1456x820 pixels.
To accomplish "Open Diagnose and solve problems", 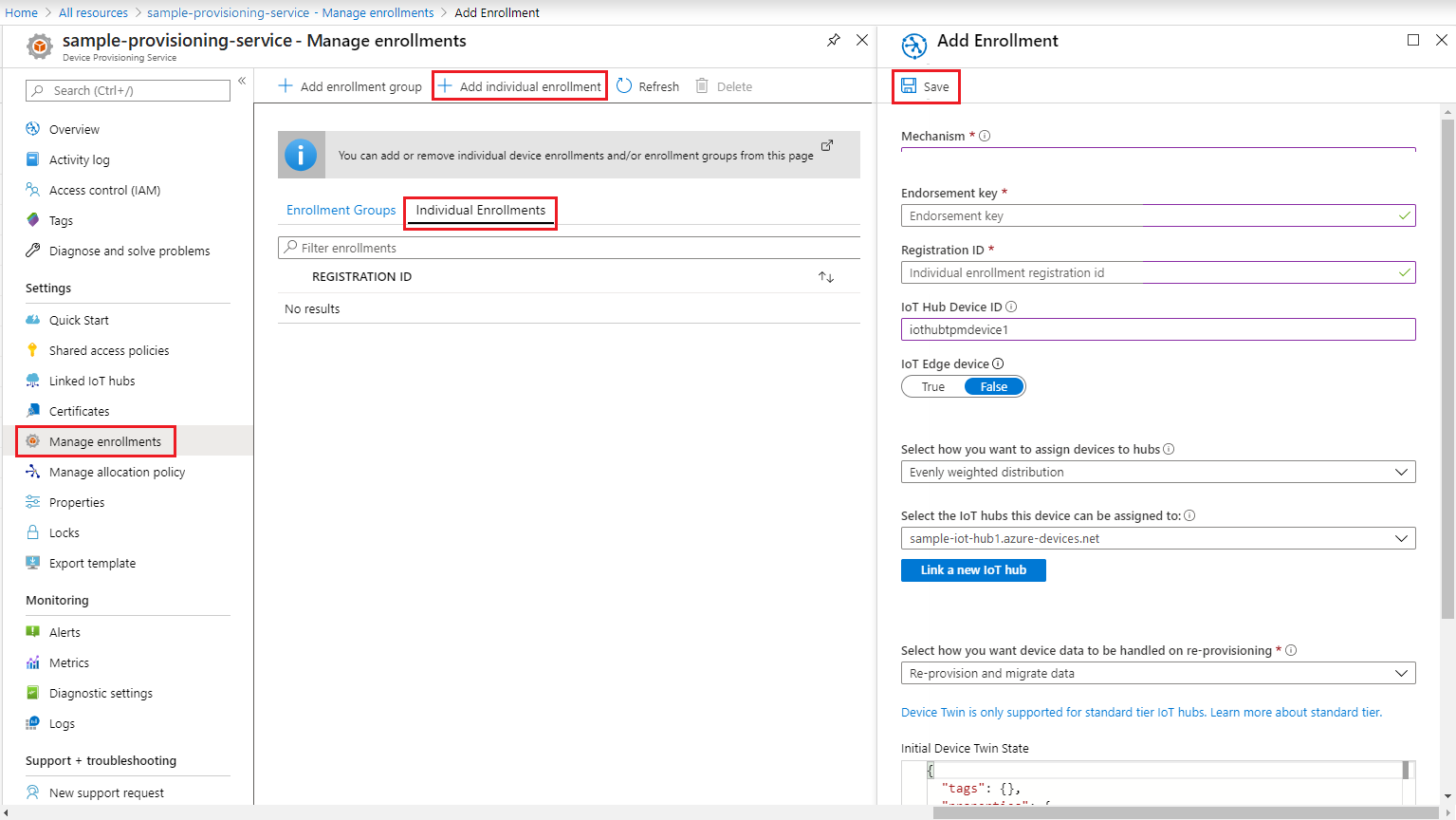I will (129, 250).
